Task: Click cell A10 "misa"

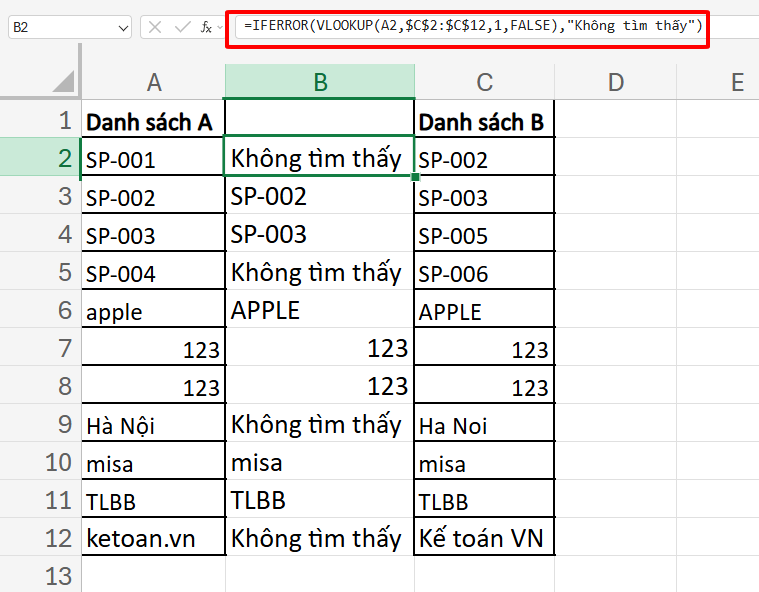Action: coord(153,461)
